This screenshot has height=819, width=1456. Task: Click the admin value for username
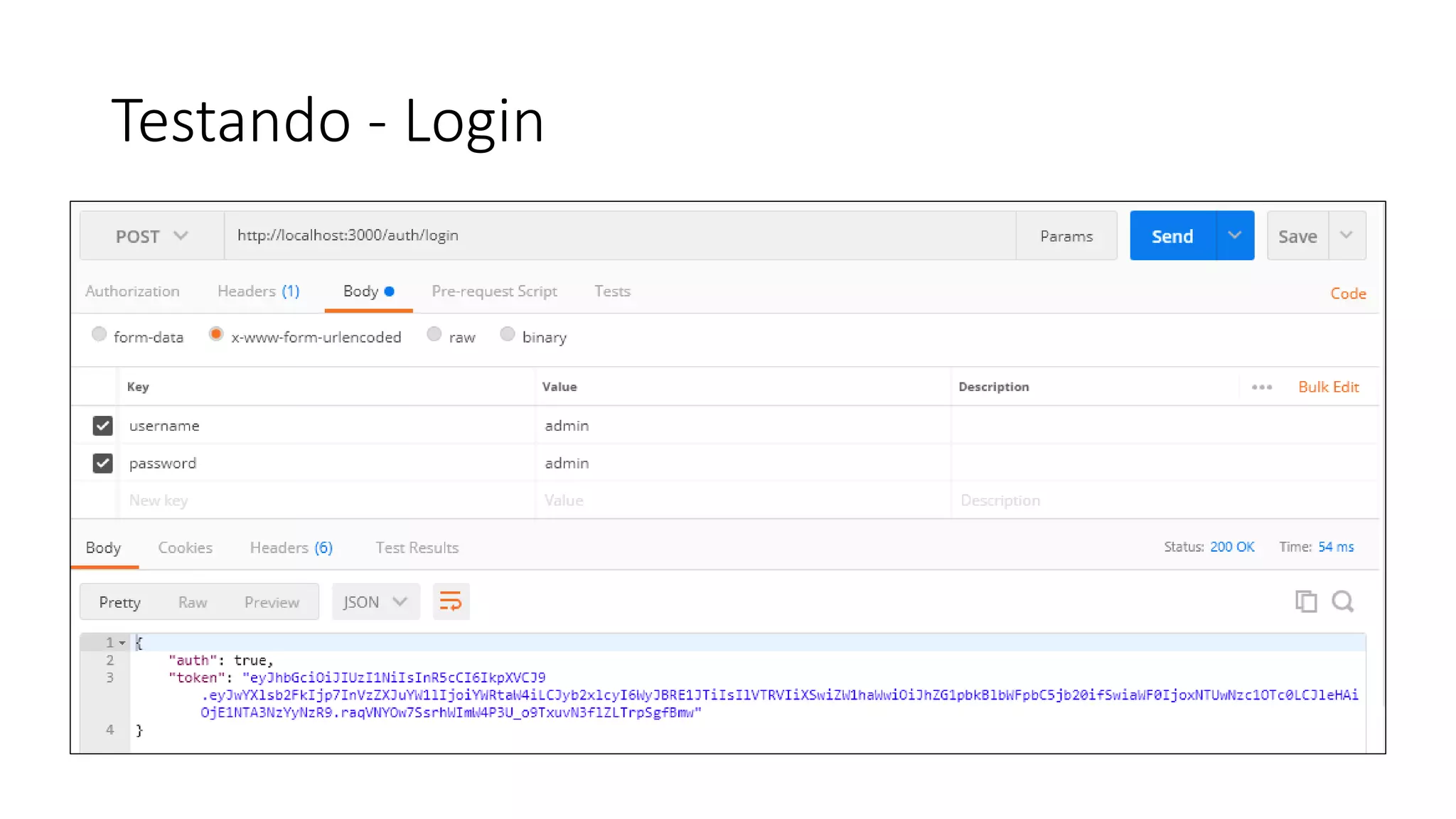[x=743, y=426]
